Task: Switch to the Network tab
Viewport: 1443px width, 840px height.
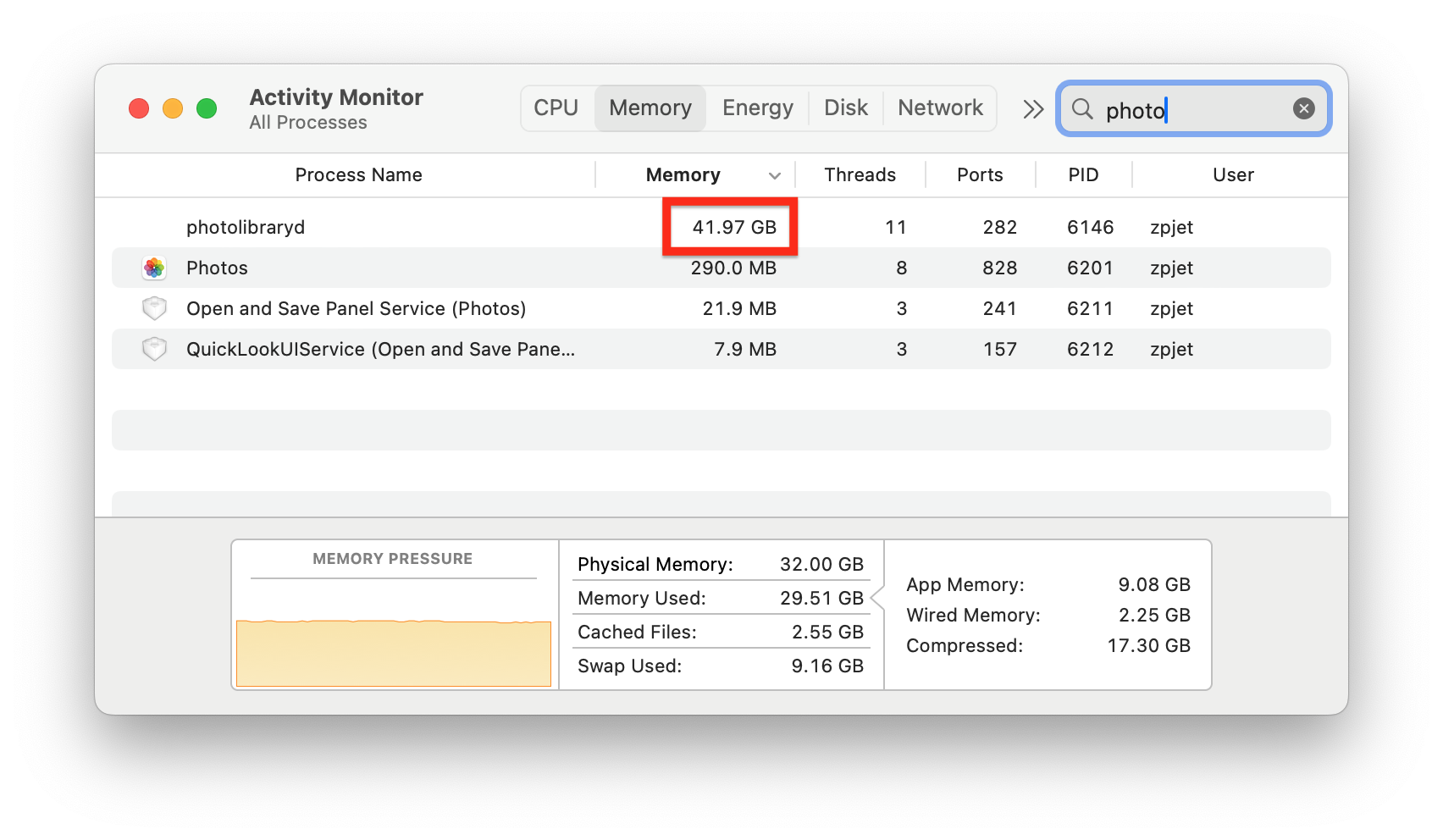Action: [940, 108]
